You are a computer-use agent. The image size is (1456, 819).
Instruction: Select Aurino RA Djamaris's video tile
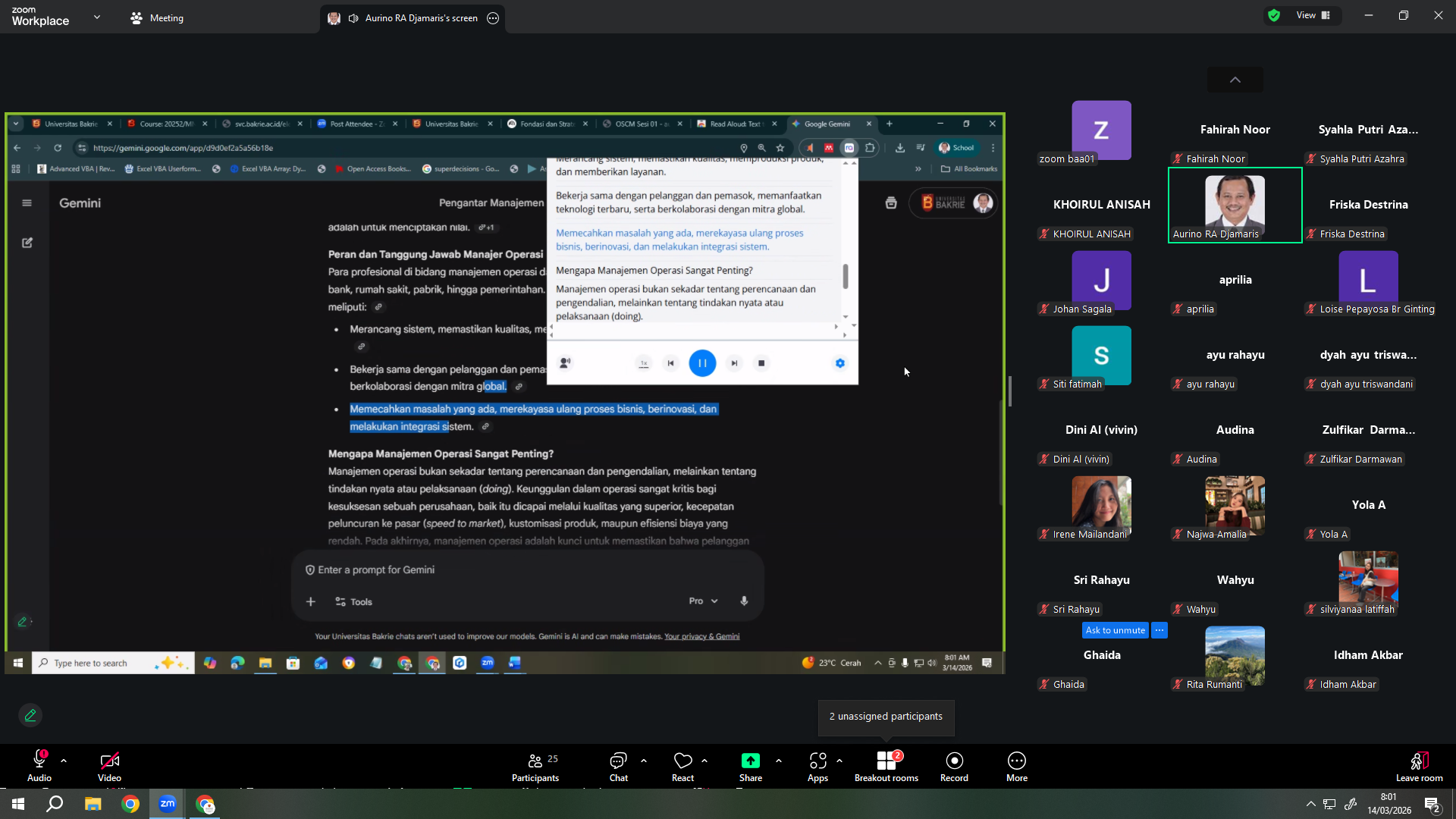tap(1235, 206)
